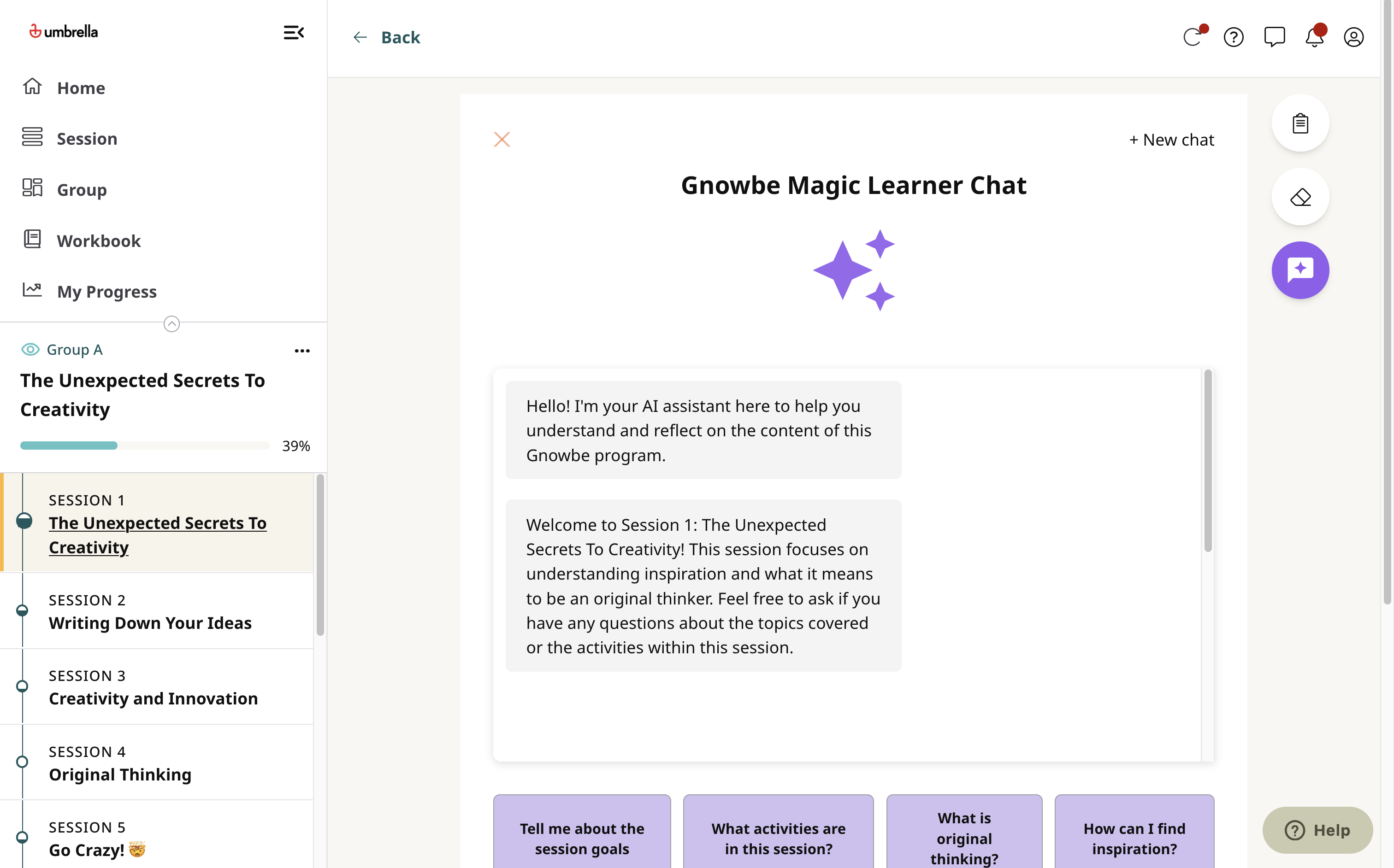Screen dimensions: 1394x868
Task: Open the Group navigation item
Action: point(82,189)
